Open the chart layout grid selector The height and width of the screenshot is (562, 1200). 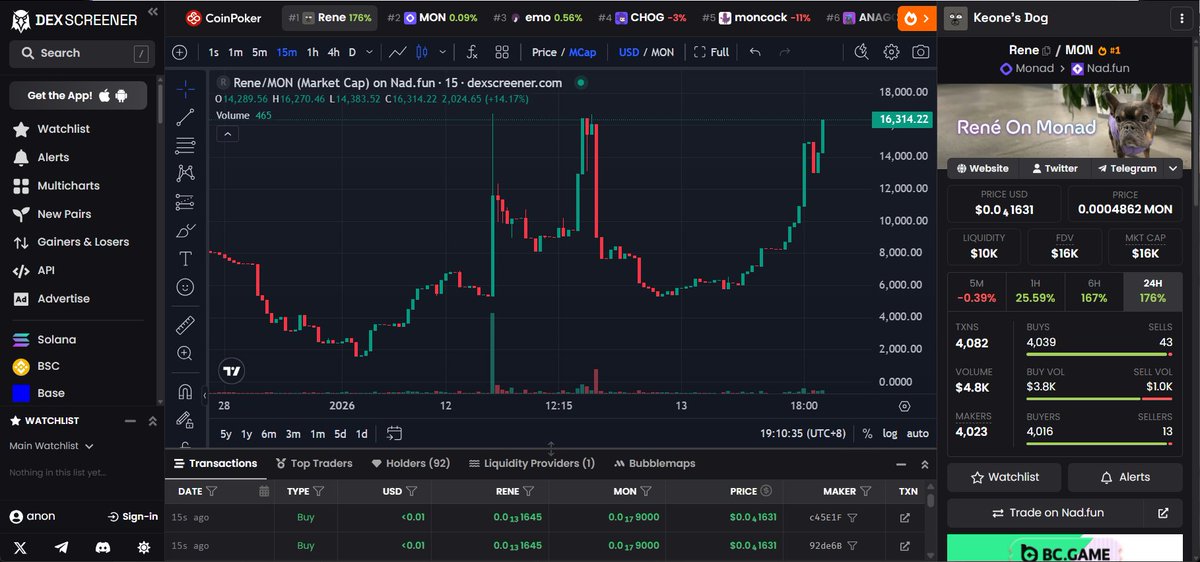point(502,52)
